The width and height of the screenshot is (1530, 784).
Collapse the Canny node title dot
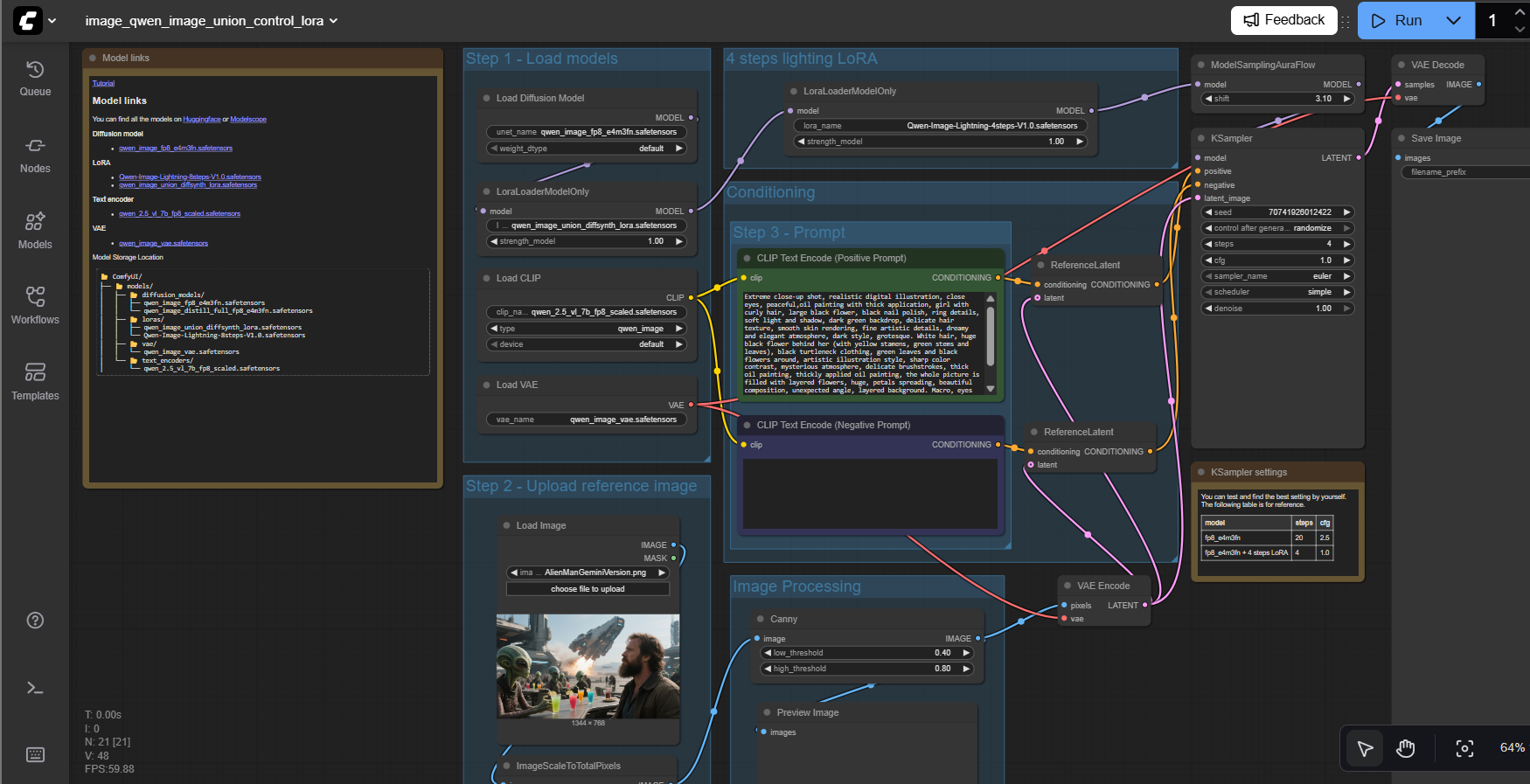[x=761, y=619]
